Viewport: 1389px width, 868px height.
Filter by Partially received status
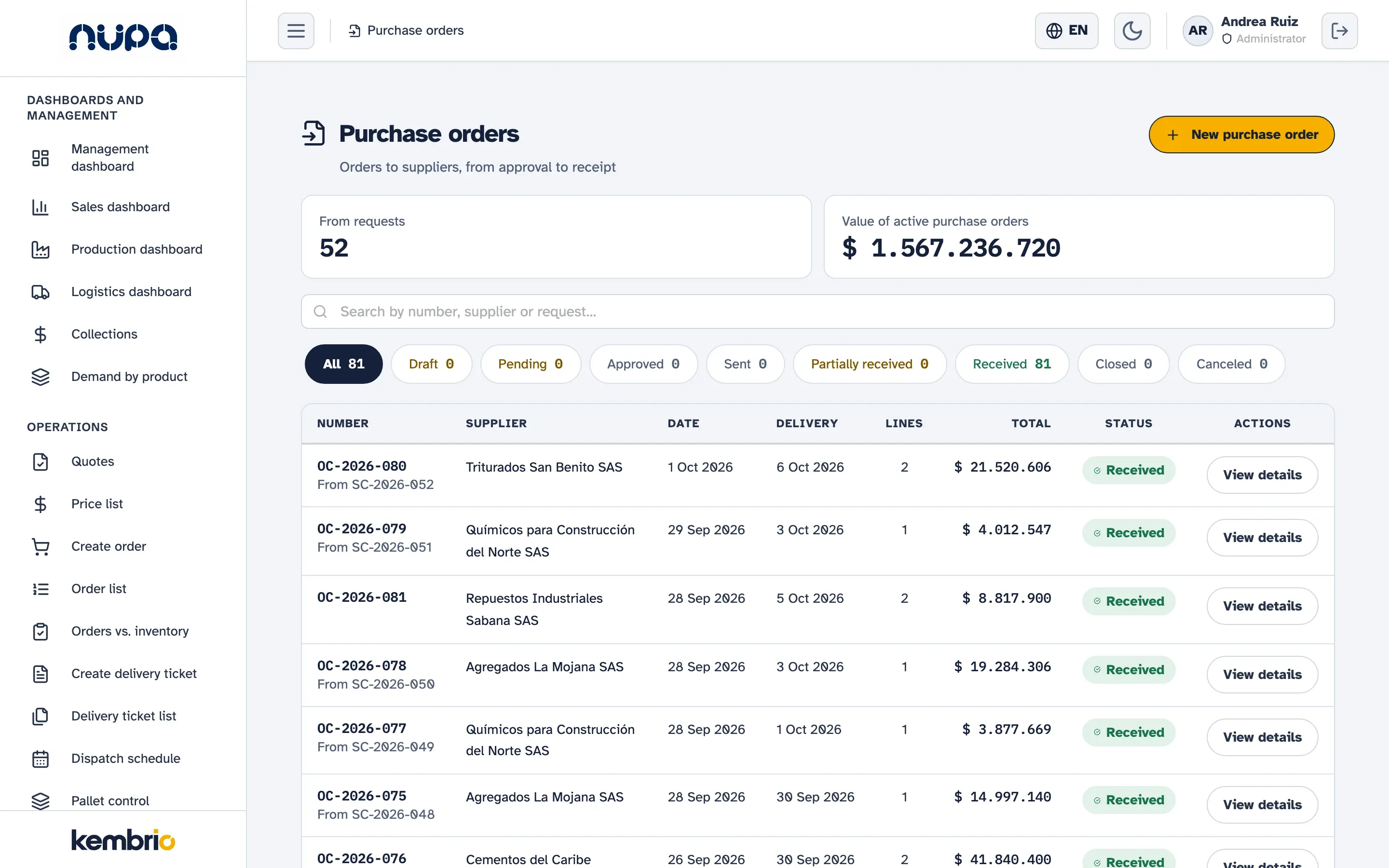click(869, 364)
